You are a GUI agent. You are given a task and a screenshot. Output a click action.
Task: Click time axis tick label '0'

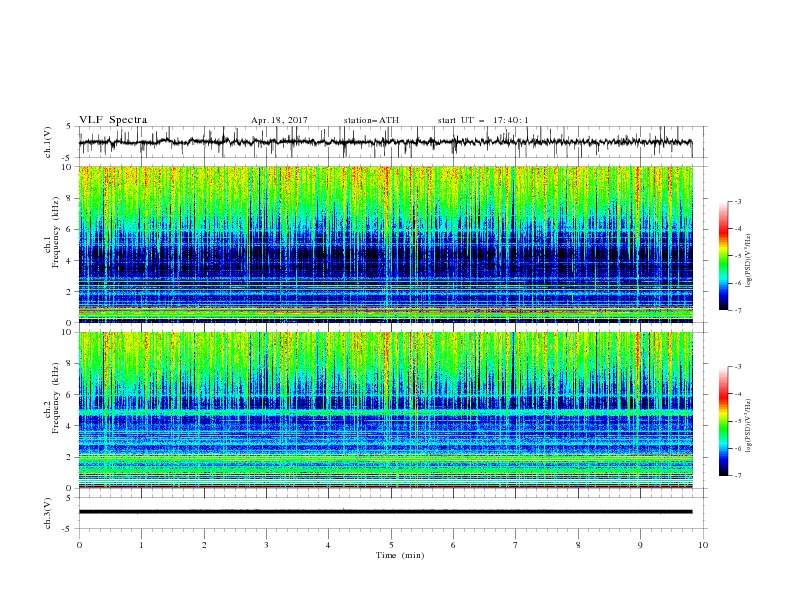[79, 545]
